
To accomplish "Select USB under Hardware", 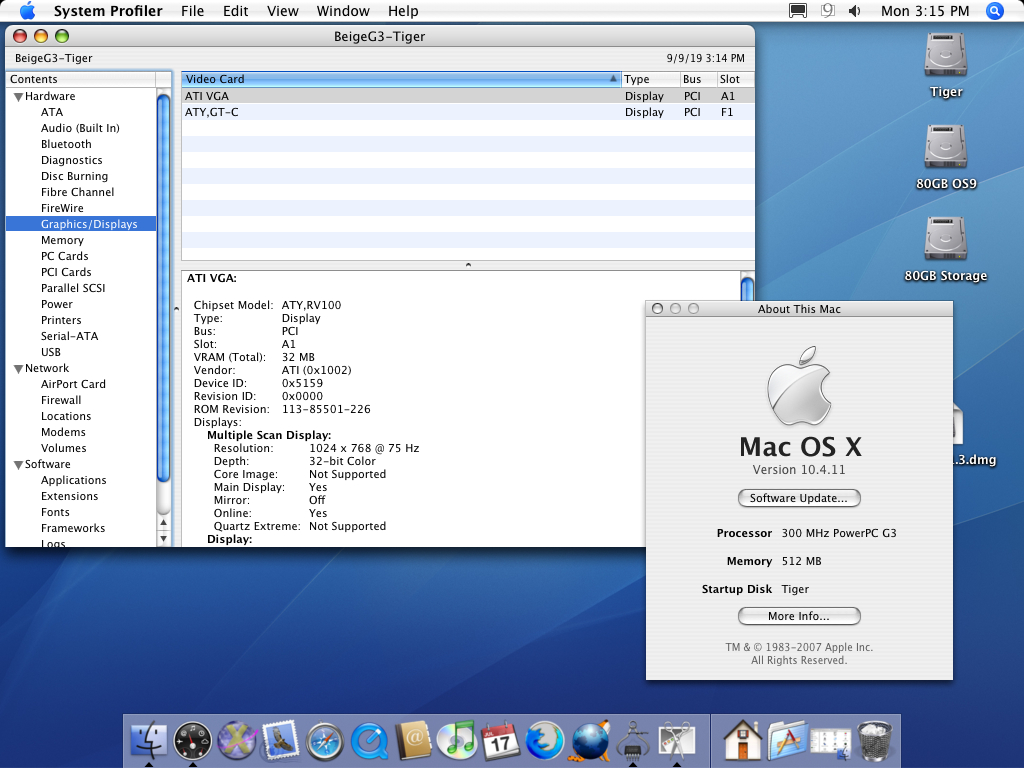I will tap(51, 352).
